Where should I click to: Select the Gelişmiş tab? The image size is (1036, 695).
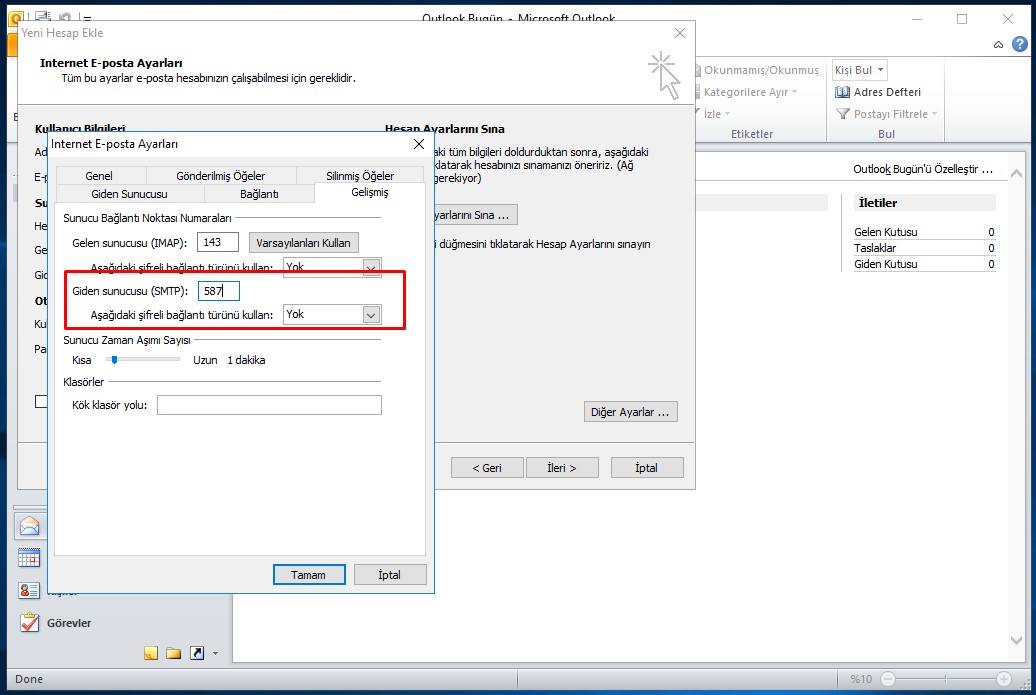pyautogui.click(x=370, y=192)
